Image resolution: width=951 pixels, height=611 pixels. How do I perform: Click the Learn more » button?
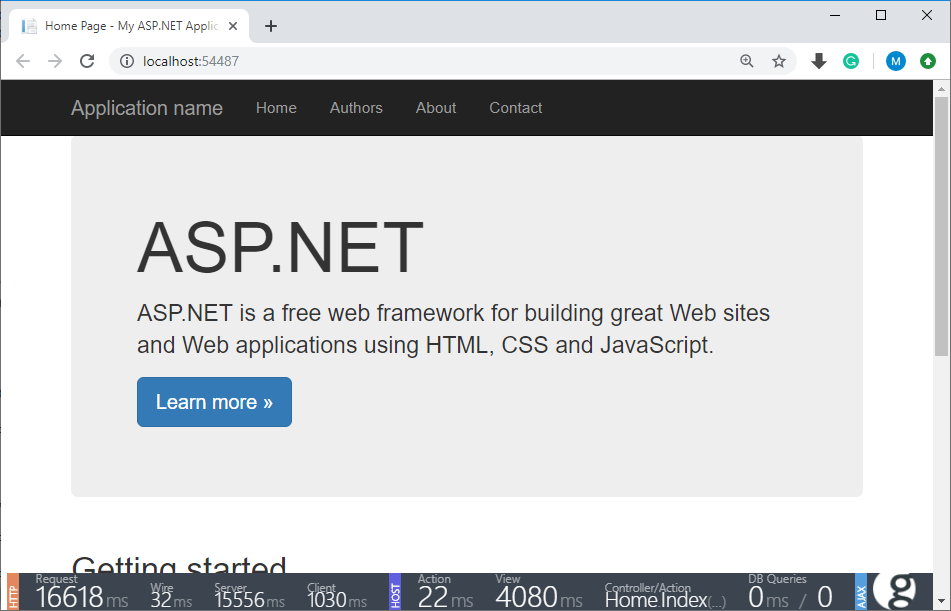(x=214, y=402)
